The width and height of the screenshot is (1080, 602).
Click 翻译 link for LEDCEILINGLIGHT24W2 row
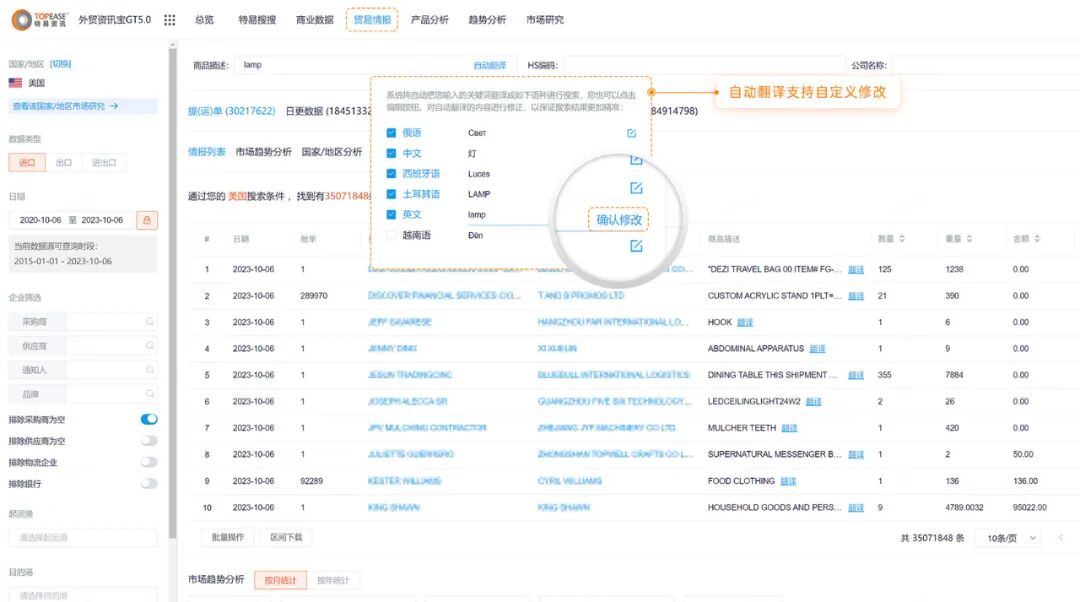[x=813, y=402]
